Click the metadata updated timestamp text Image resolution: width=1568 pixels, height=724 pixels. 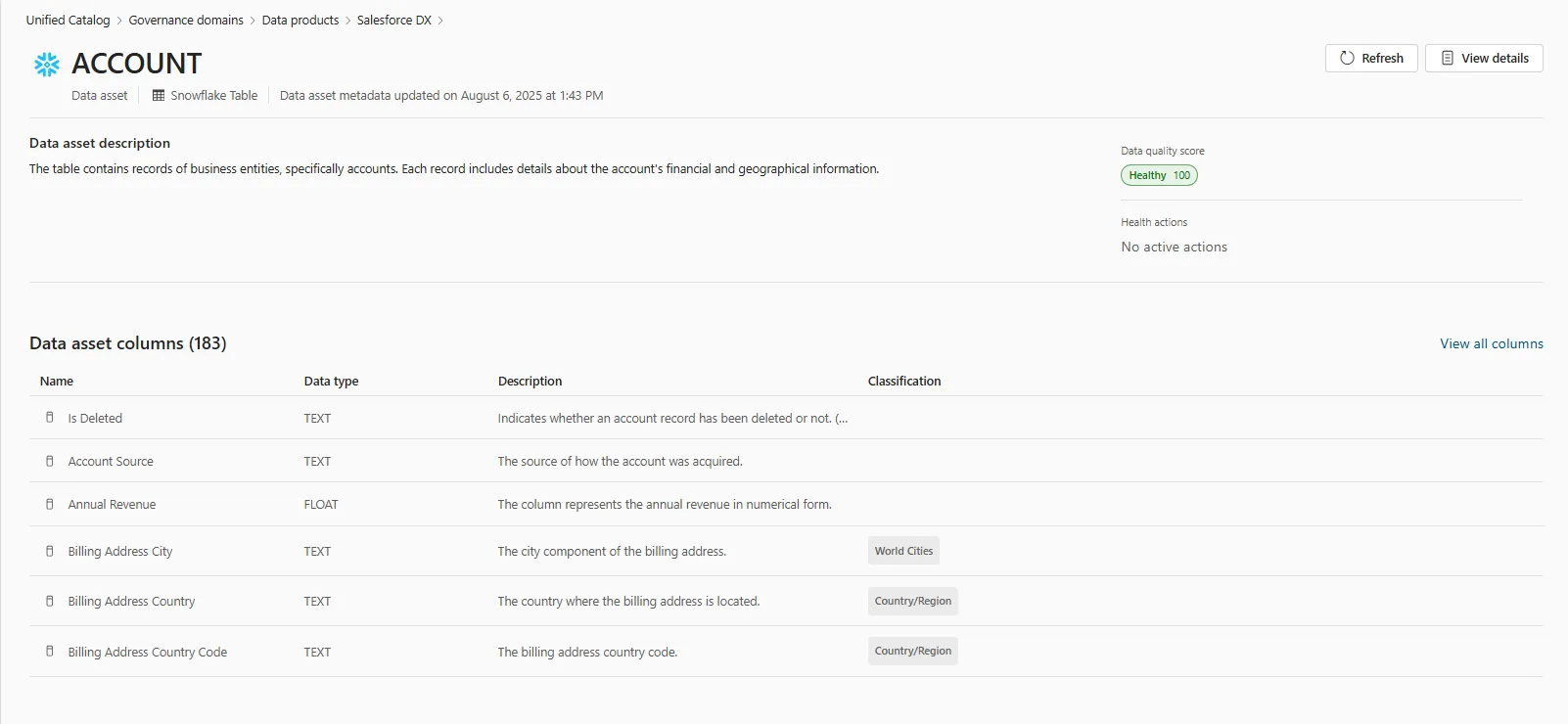441,96
